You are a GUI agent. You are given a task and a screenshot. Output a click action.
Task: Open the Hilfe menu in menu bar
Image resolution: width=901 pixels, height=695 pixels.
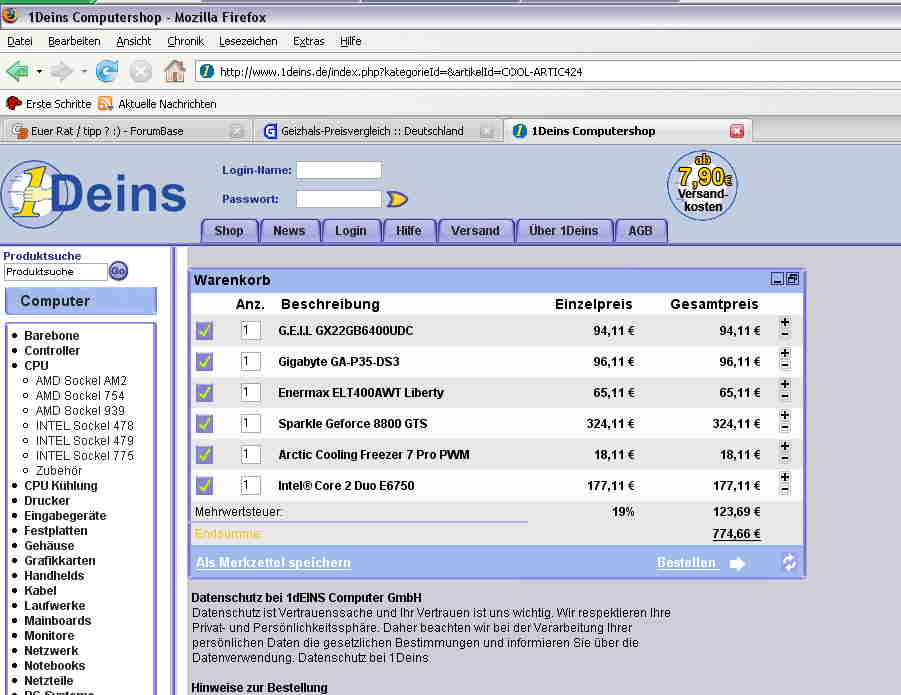pos(351,41)
